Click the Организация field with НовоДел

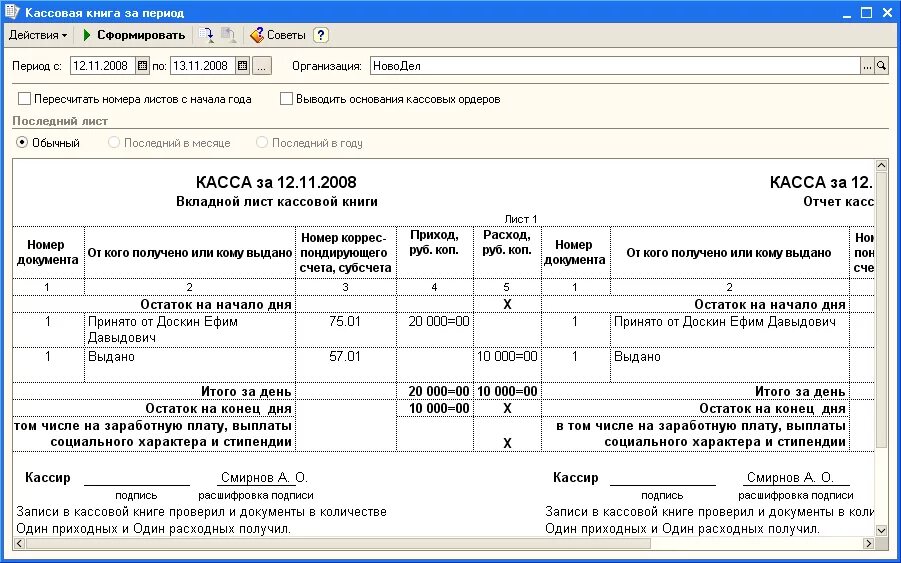coord(615,65)
